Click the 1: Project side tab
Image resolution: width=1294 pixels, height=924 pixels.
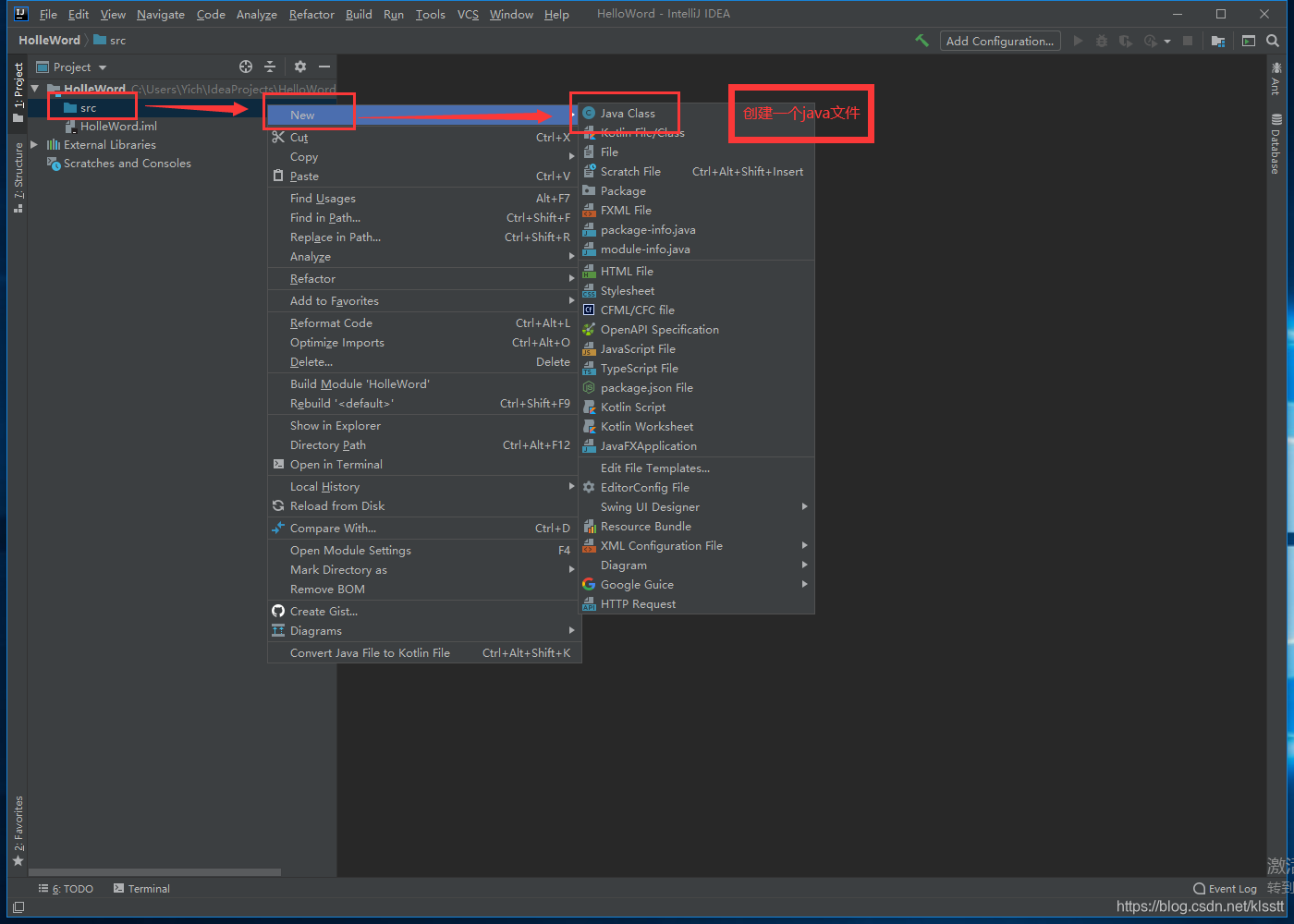pos(18,92)
